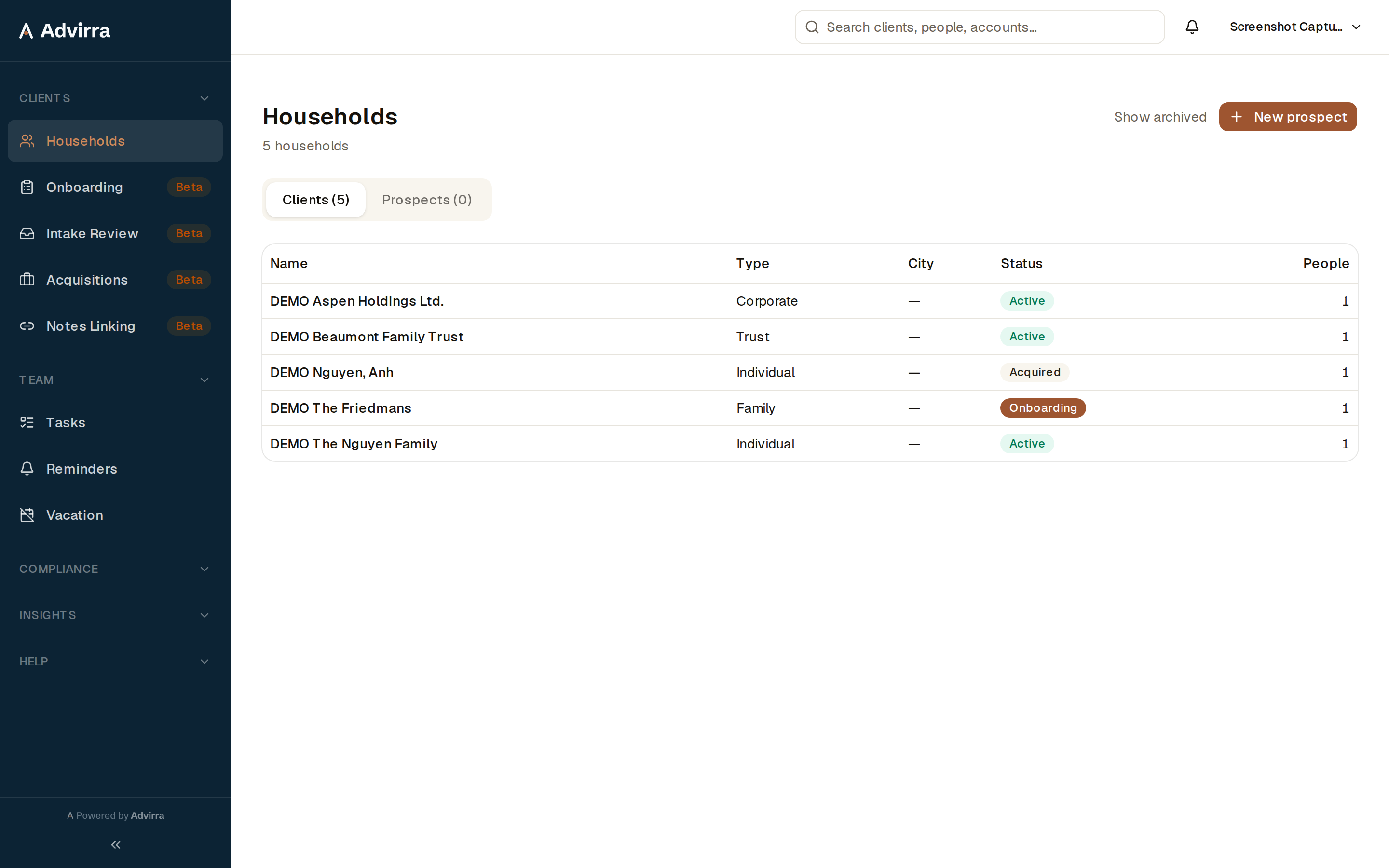The height and width of the screenshot is (868, 1389).
Task: Click the Notes Linking chain icon
Action: tap(27, 326)
